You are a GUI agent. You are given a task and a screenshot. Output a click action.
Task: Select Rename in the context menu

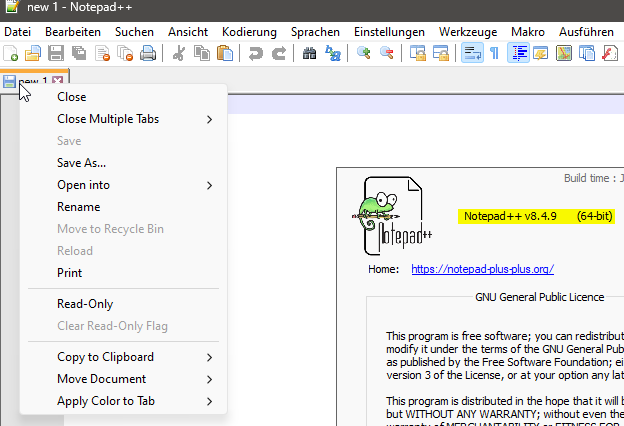pos(79,207)
